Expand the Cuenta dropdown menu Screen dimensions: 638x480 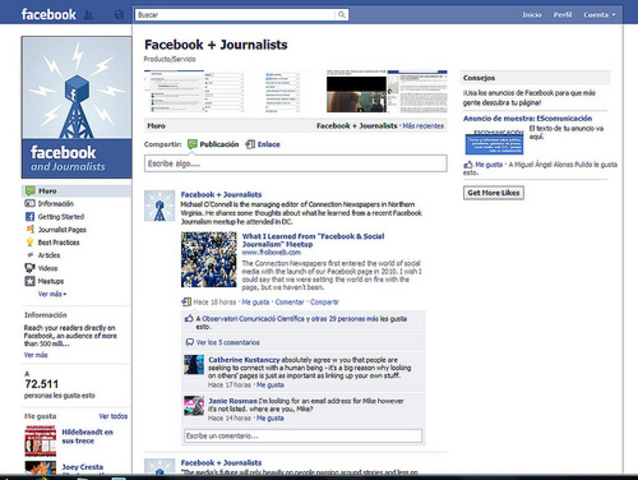click(599, 15)
